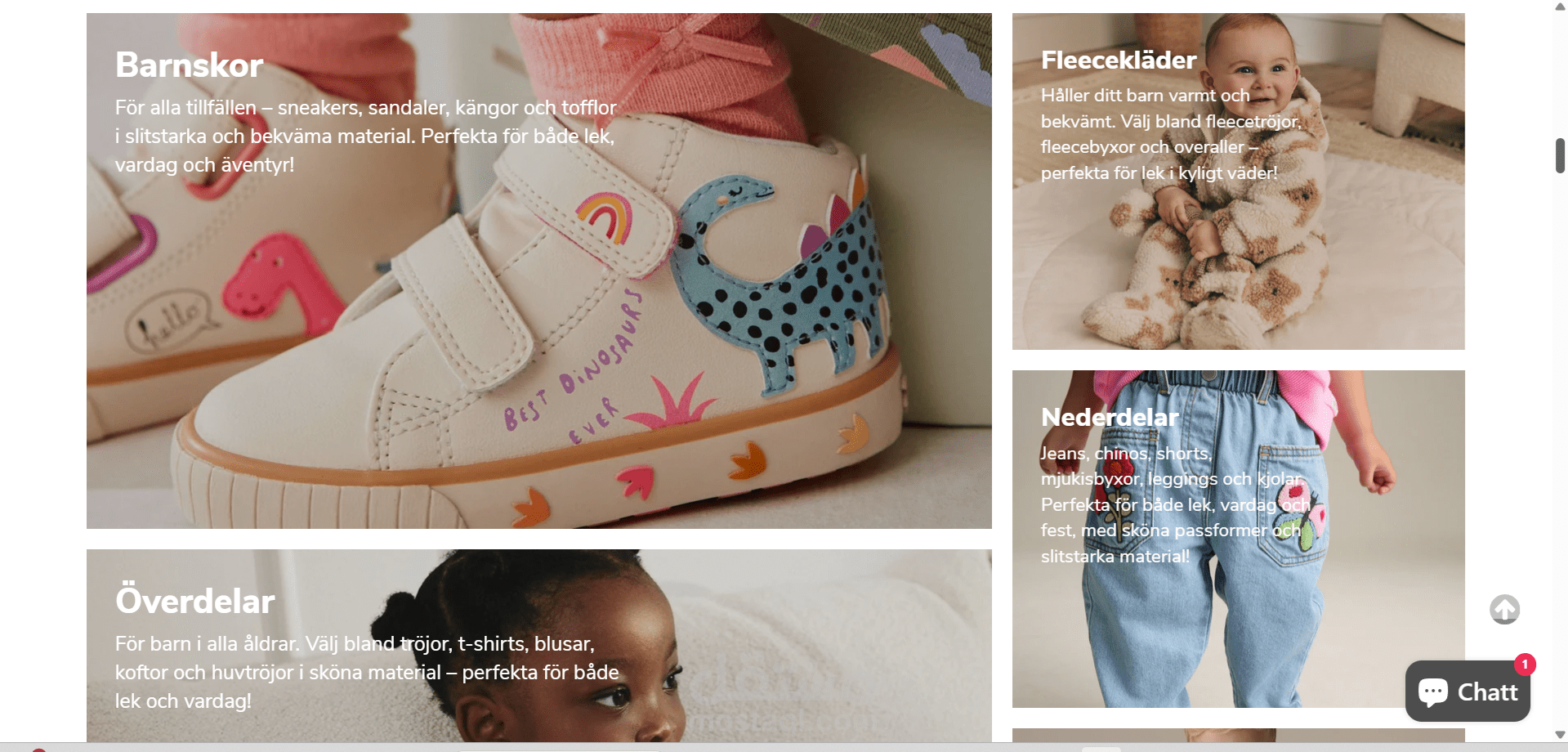
Task: Click the scrollbar down arrow
Action: [x=1560, y=735]
